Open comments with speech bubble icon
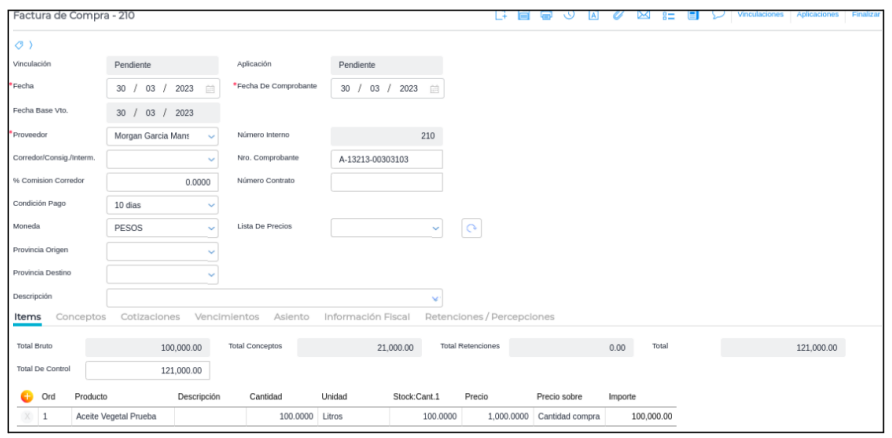 [718, 15]
